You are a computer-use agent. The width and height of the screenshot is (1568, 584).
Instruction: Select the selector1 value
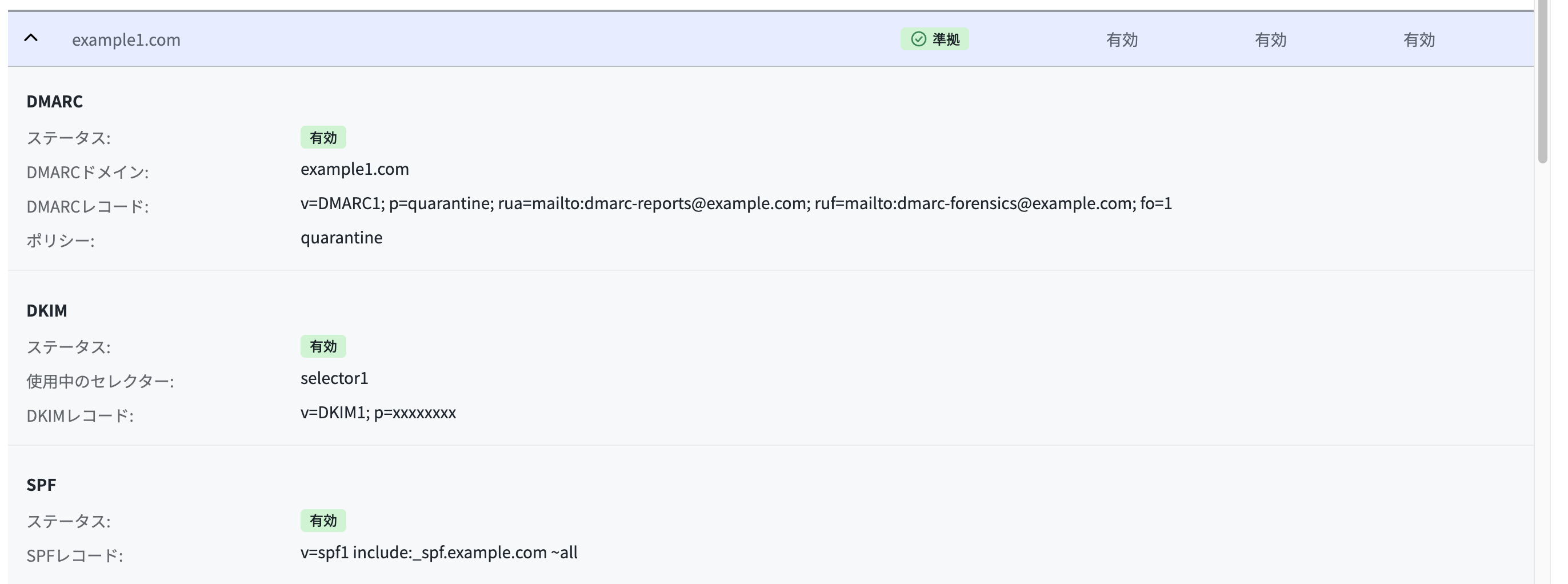click(335, 378)
